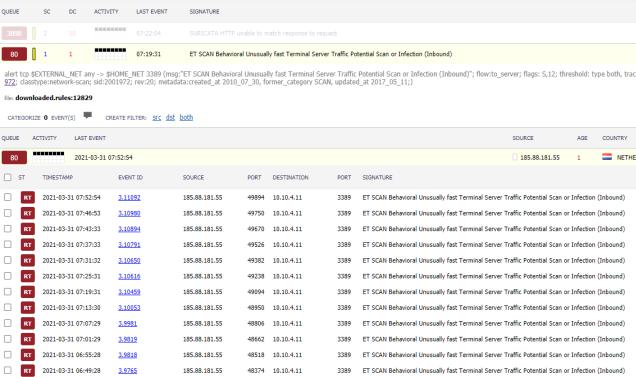Check the box for the 06:55:28 event
Screen dimensions: 636x377
(8, 355)
